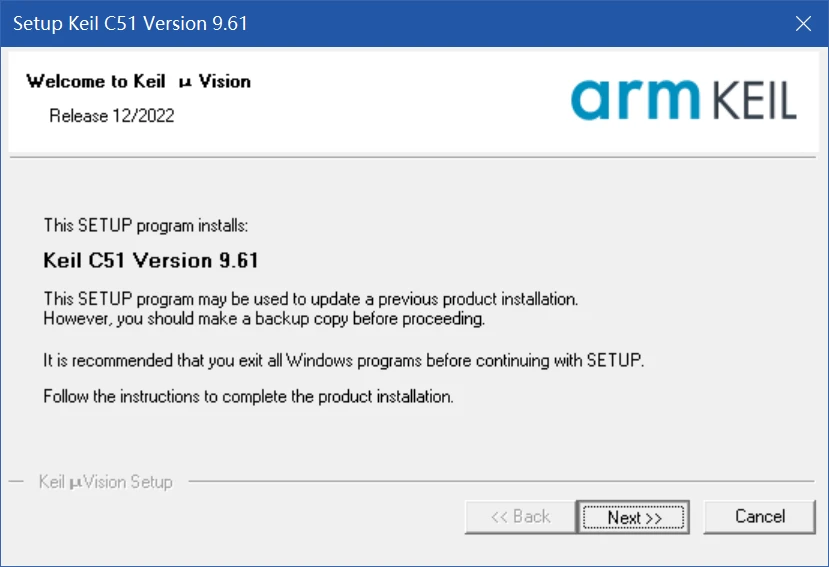Click the 'Follow the instructions' line
Image resolution: width=829 pixels, height=567 pixels.
(248, 397)
